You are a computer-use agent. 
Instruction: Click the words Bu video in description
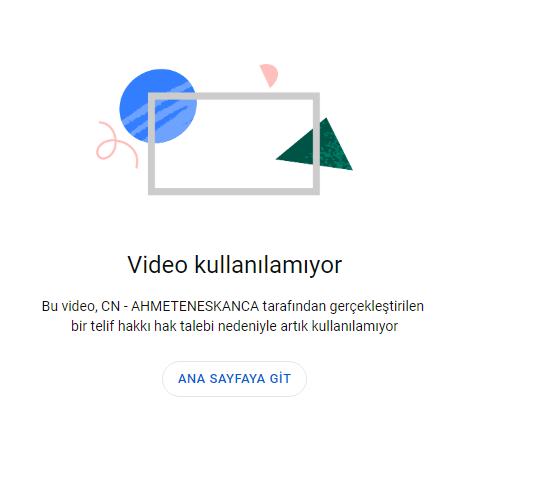69,306
